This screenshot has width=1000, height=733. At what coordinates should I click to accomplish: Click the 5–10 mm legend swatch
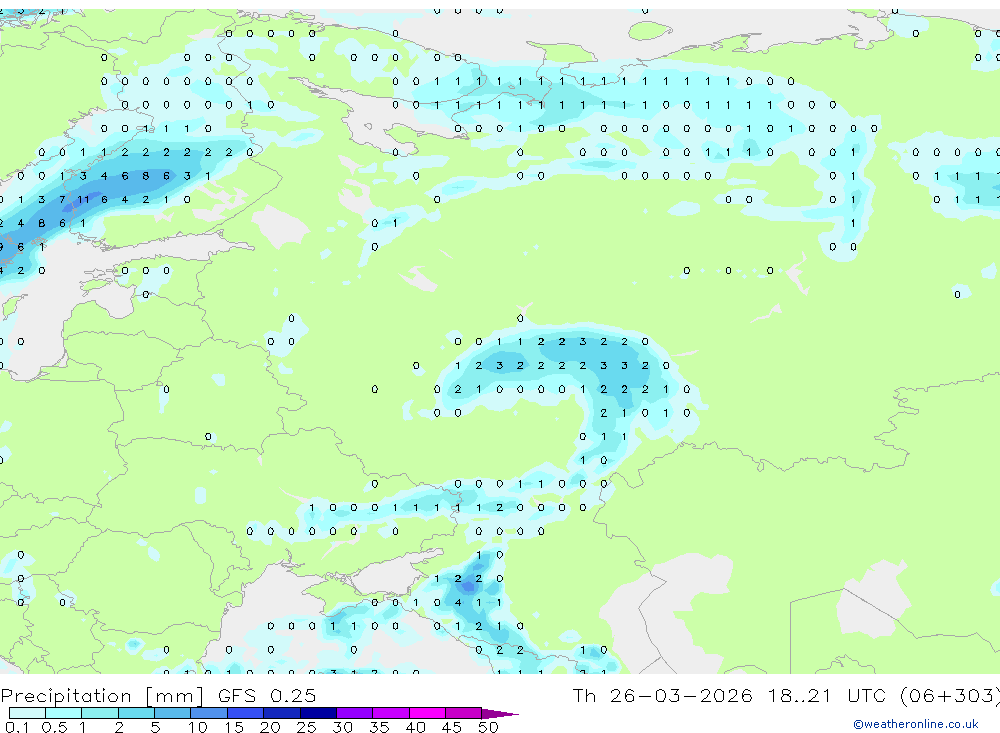(172, 713)
